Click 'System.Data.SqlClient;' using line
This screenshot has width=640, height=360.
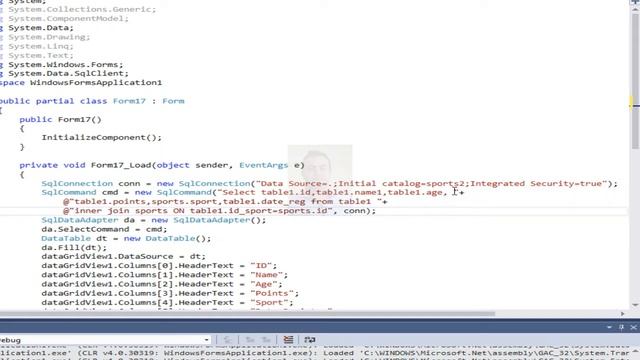pos(68,73)
